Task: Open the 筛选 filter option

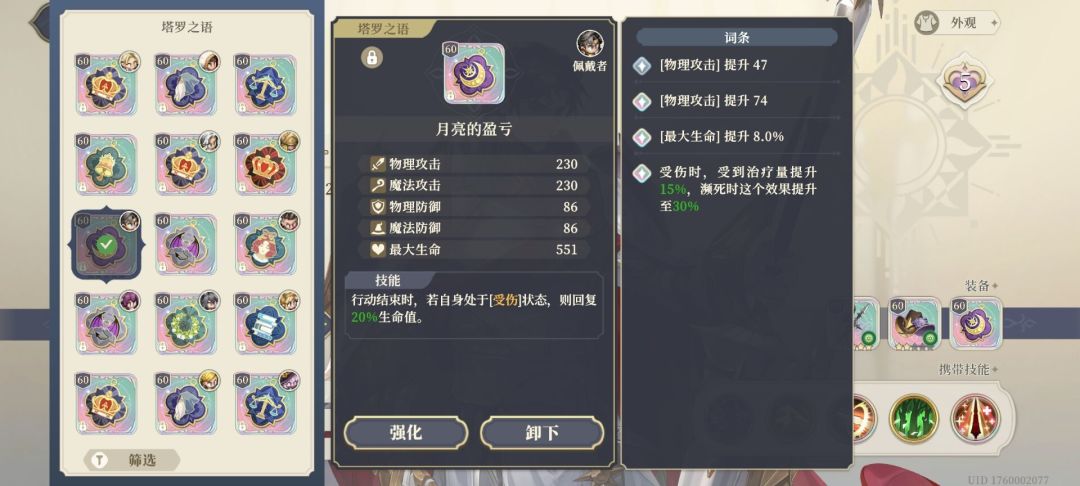Action: tap(132, 461)
